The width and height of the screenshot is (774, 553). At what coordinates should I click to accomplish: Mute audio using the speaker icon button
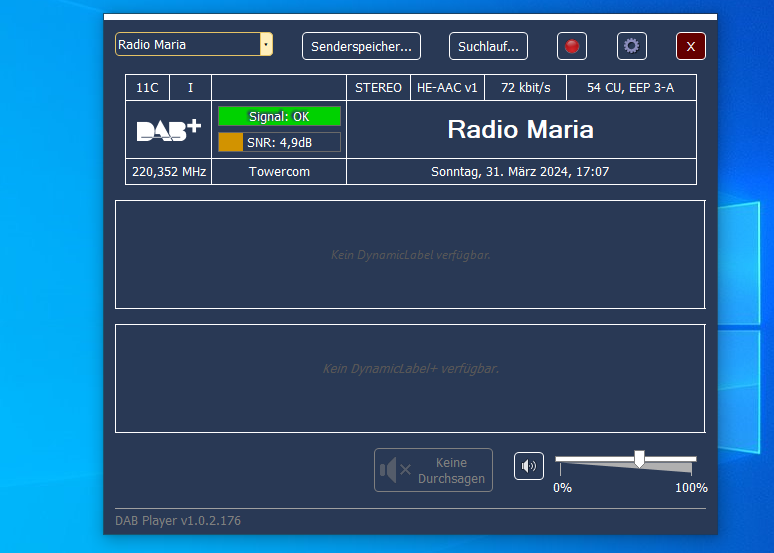[x=529, y=466]
